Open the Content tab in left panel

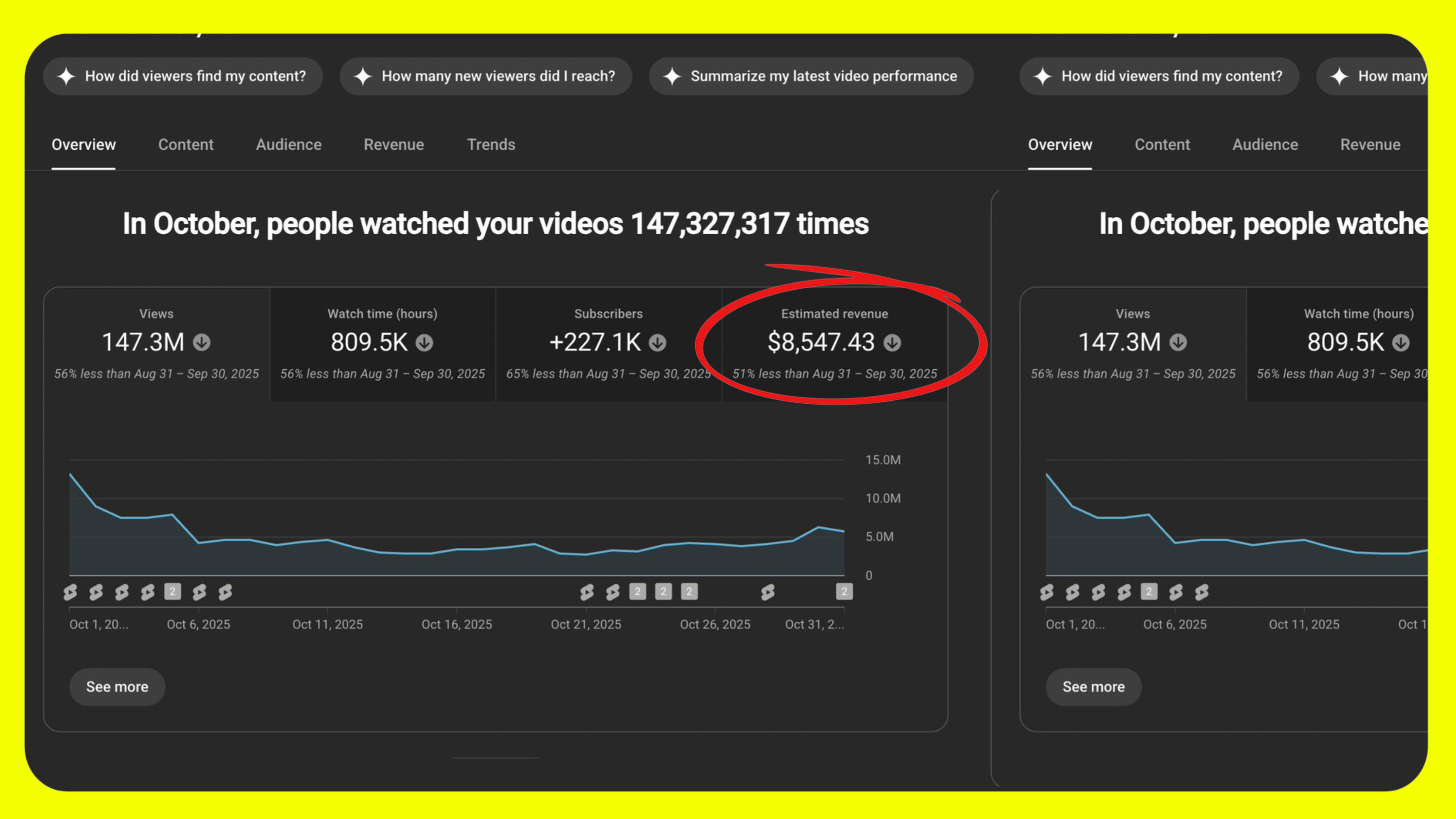pos(186,145)
